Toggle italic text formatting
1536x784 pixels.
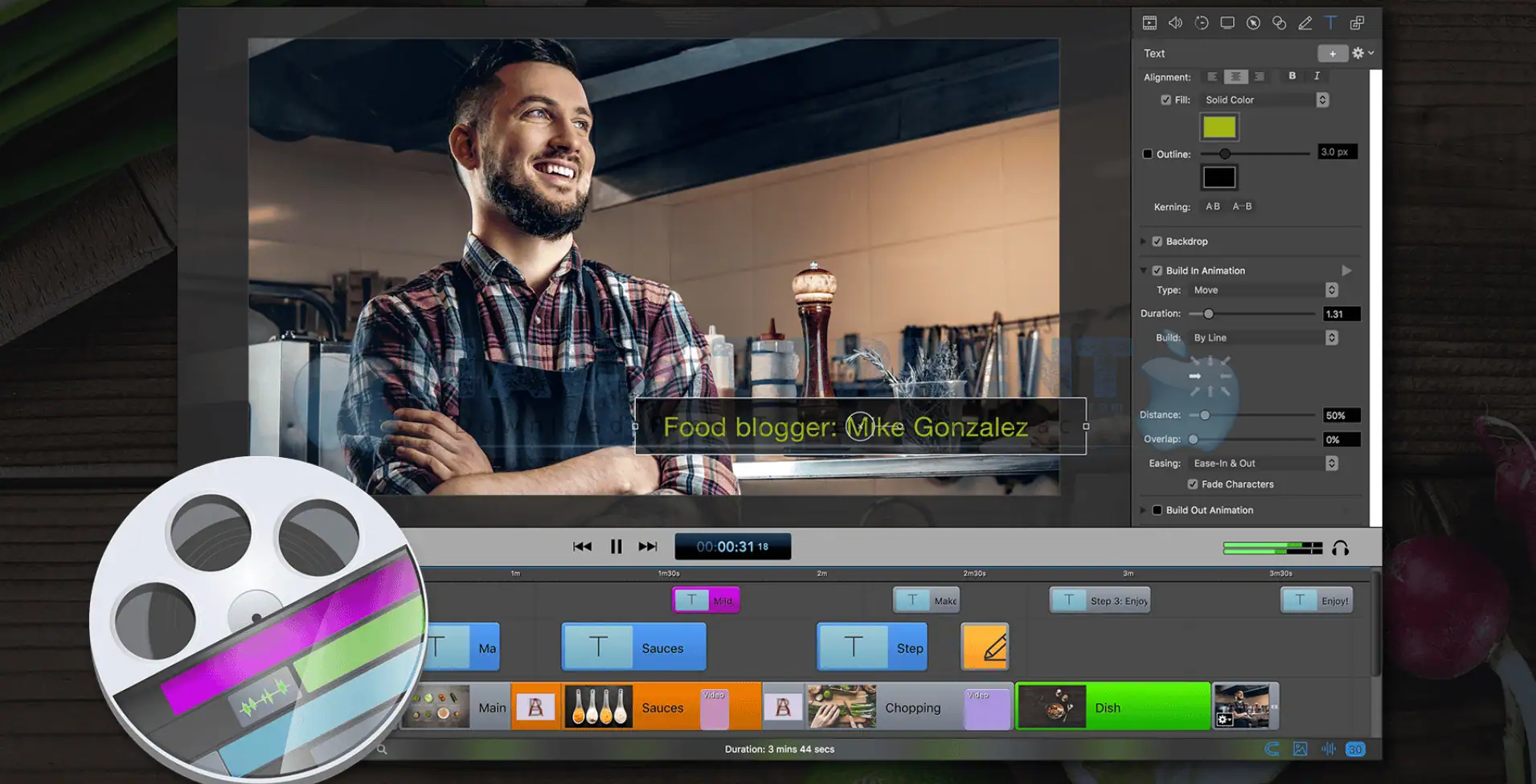(x=1317, y=76)
